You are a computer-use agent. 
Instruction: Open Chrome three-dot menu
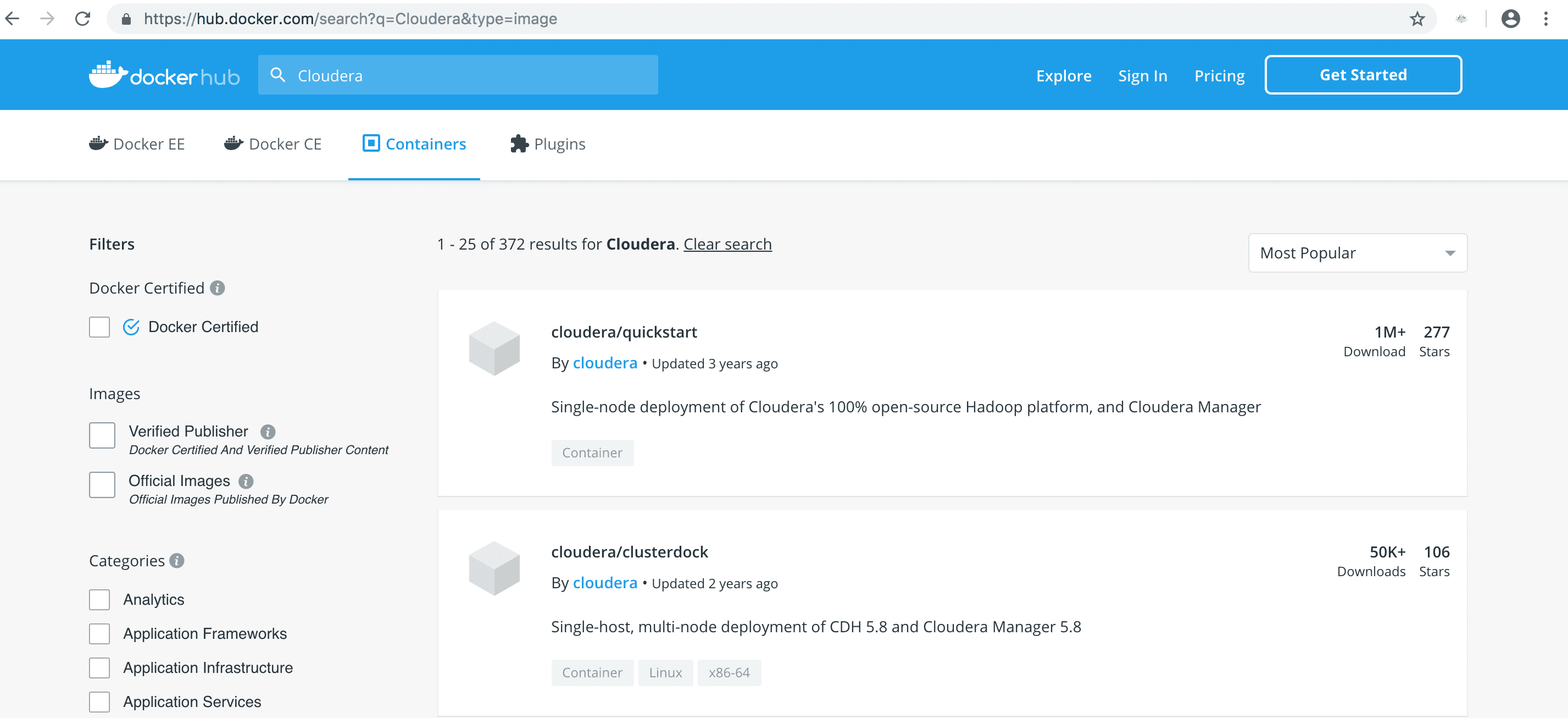click(1545, 19)
